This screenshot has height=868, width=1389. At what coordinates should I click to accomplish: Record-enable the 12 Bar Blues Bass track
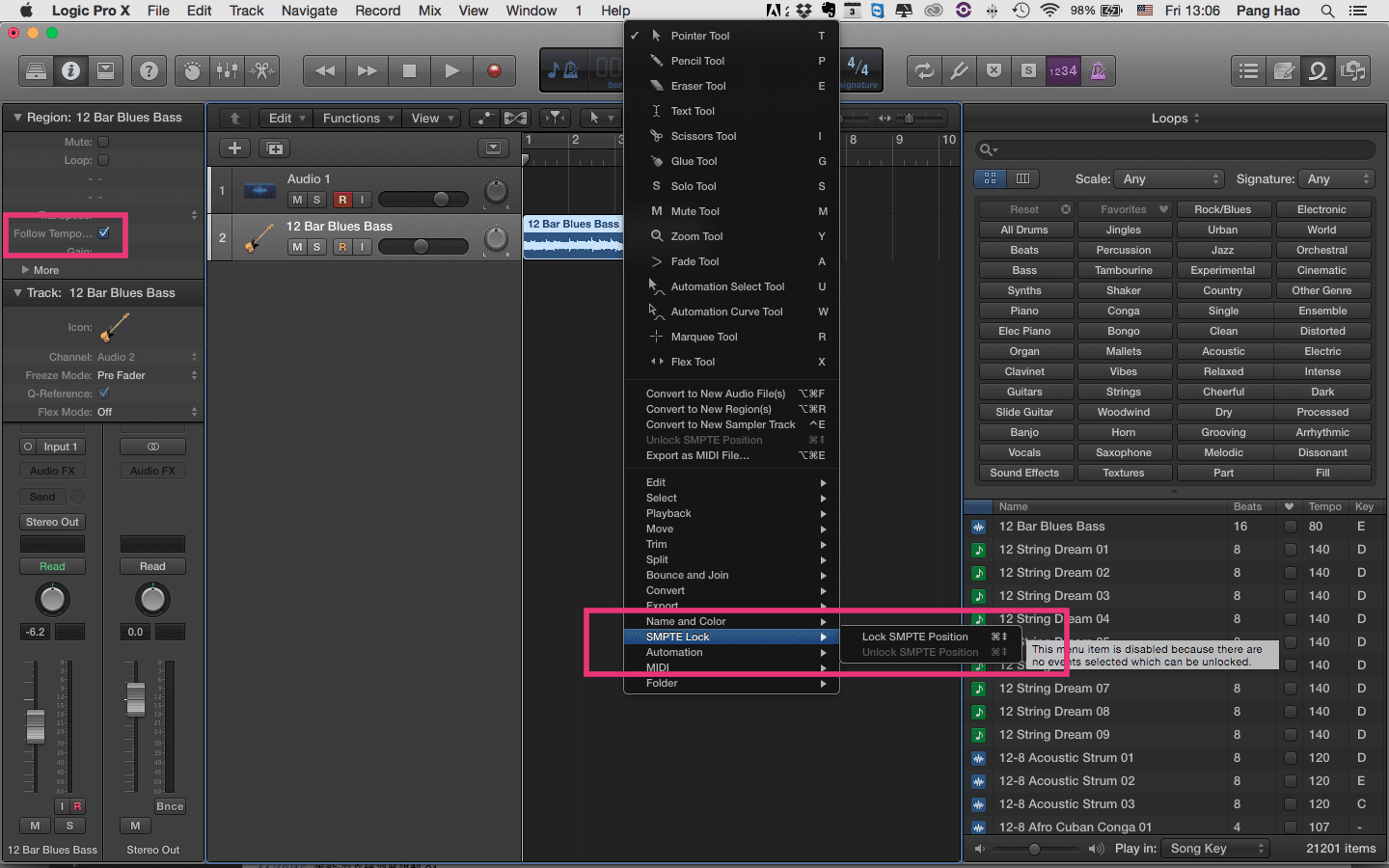tap(342, 247)
